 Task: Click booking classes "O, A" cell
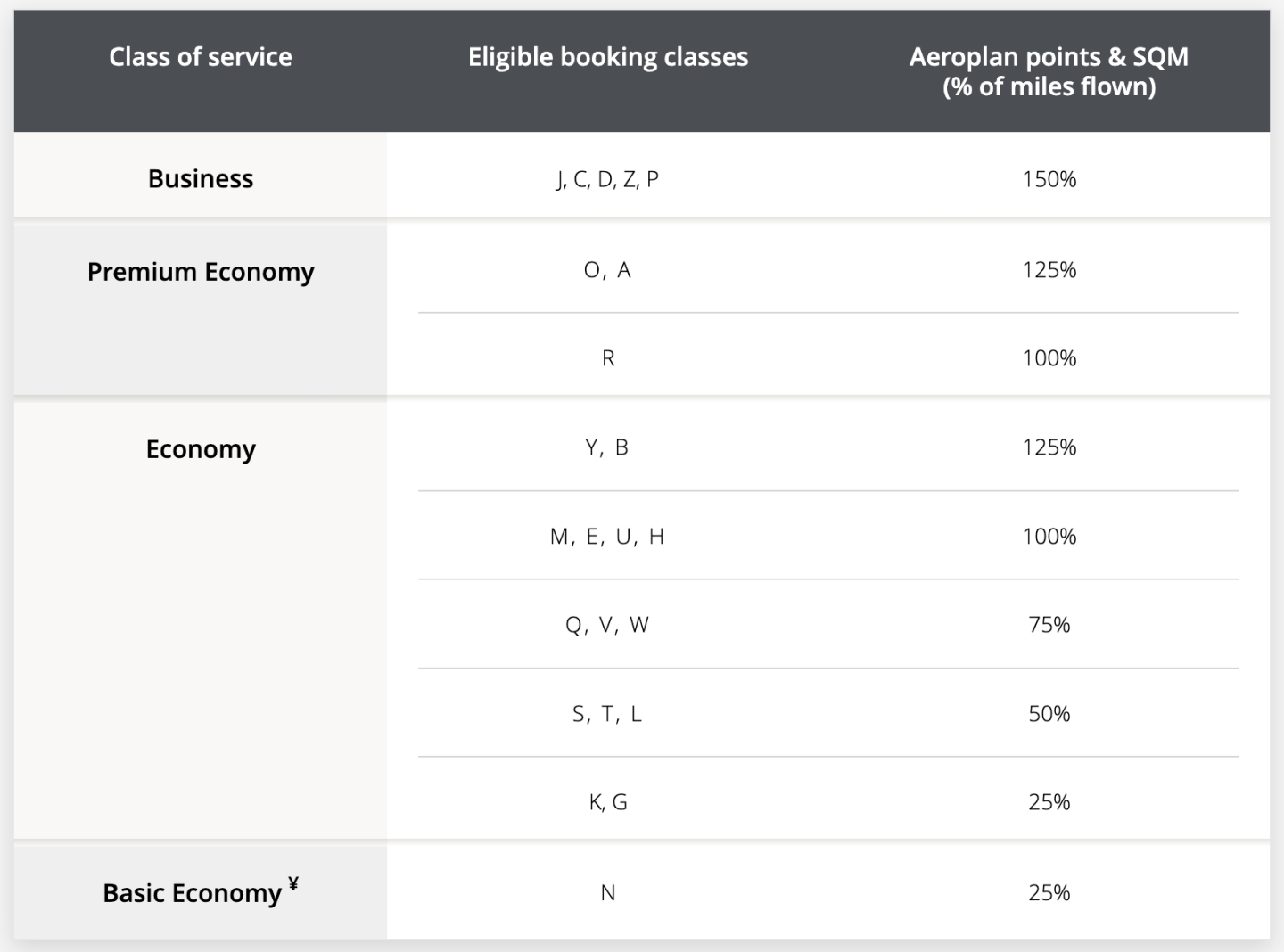(x=608, y=270)
